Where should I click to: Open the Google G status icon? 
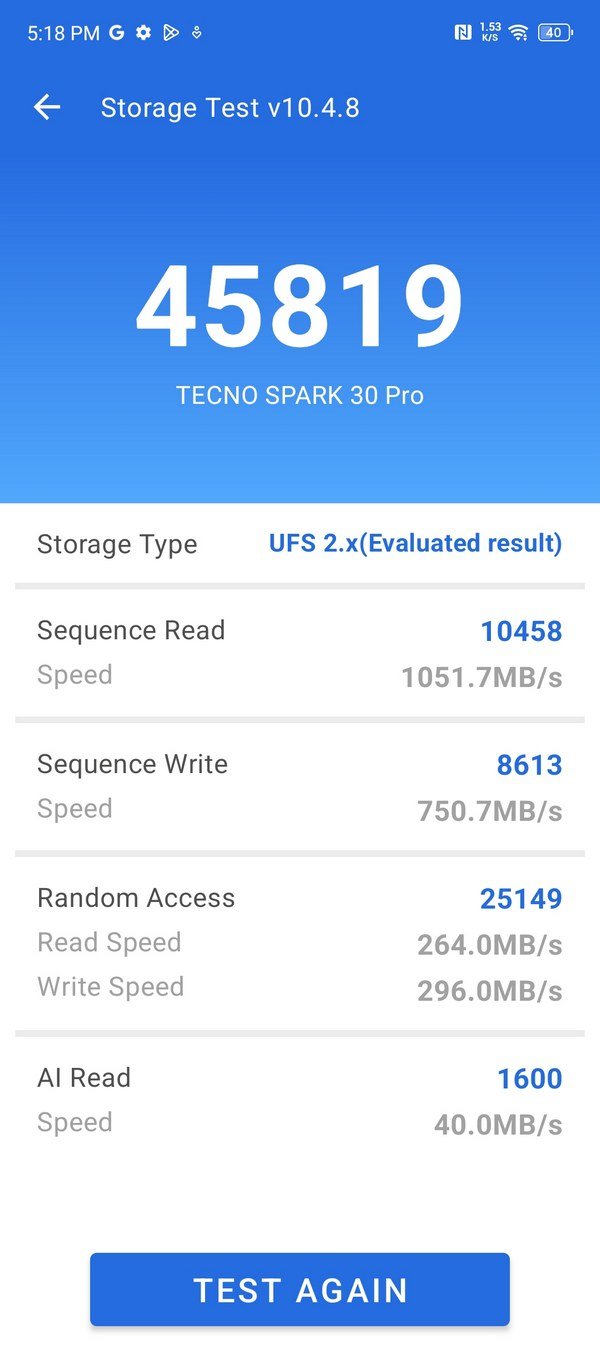point(117,33)
